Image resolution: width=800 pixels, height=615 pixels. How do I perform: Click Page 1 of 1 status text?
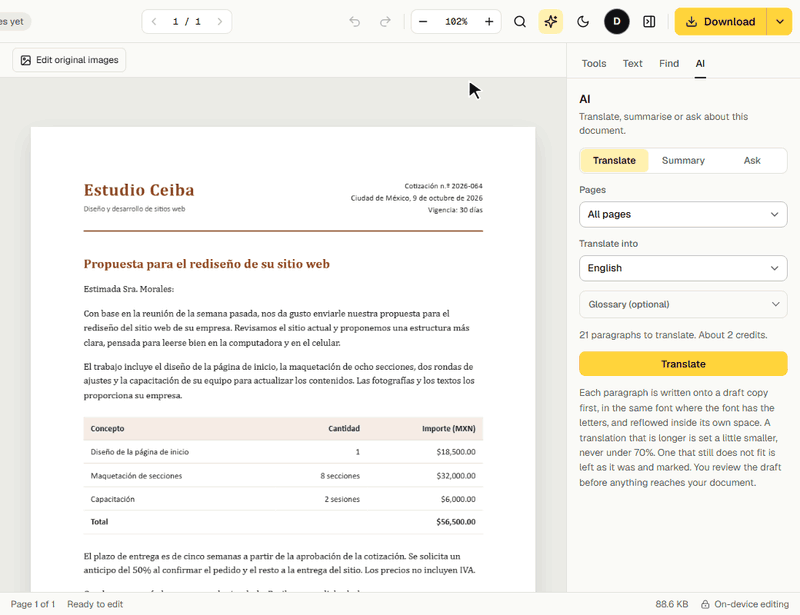pos(33,604)
